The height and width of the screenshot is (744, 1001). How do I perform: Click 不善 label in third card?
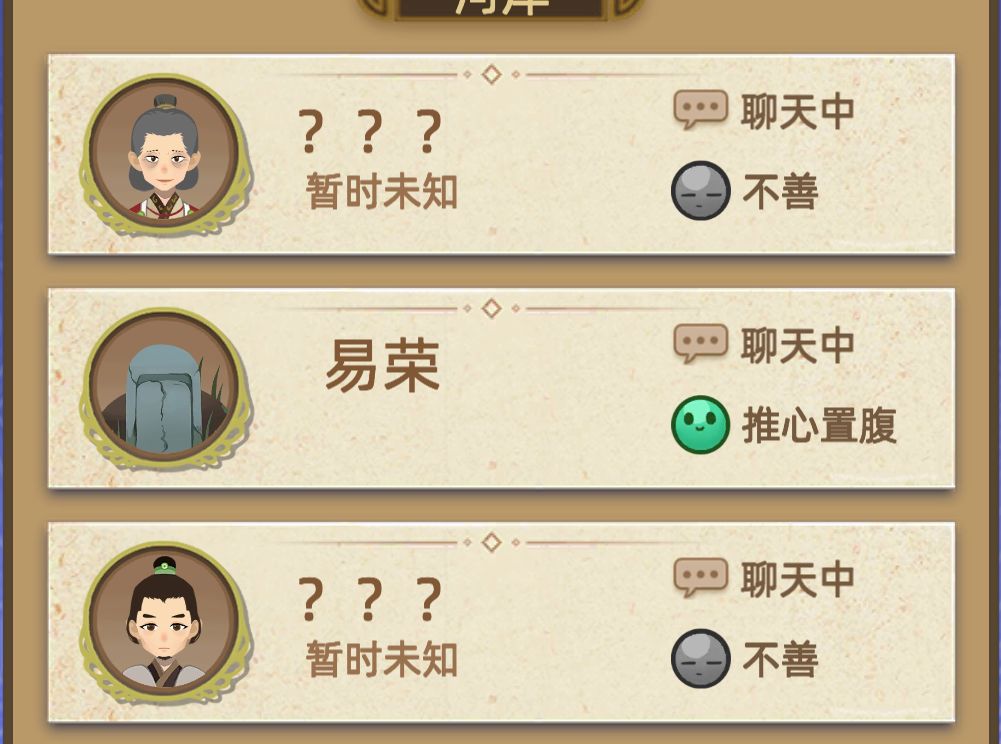click(x=780, y=660)
